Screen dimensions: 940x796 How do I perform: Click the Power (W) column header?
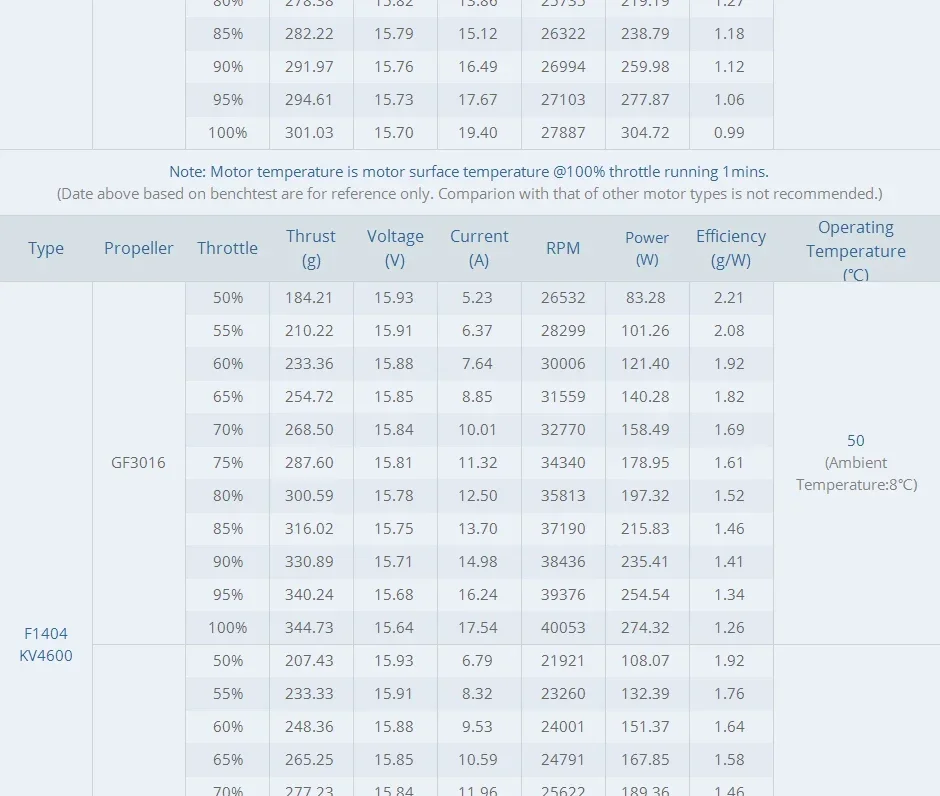pos(647,248)
